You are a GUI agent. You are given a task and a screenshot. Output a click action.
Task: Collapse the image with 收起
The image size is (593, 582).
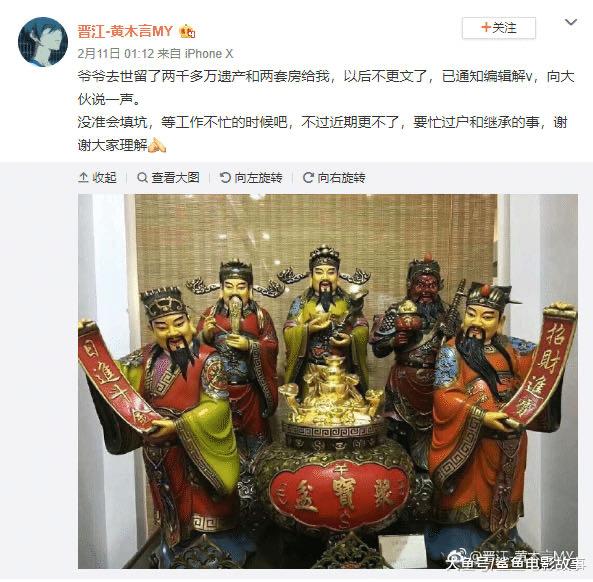98,177
